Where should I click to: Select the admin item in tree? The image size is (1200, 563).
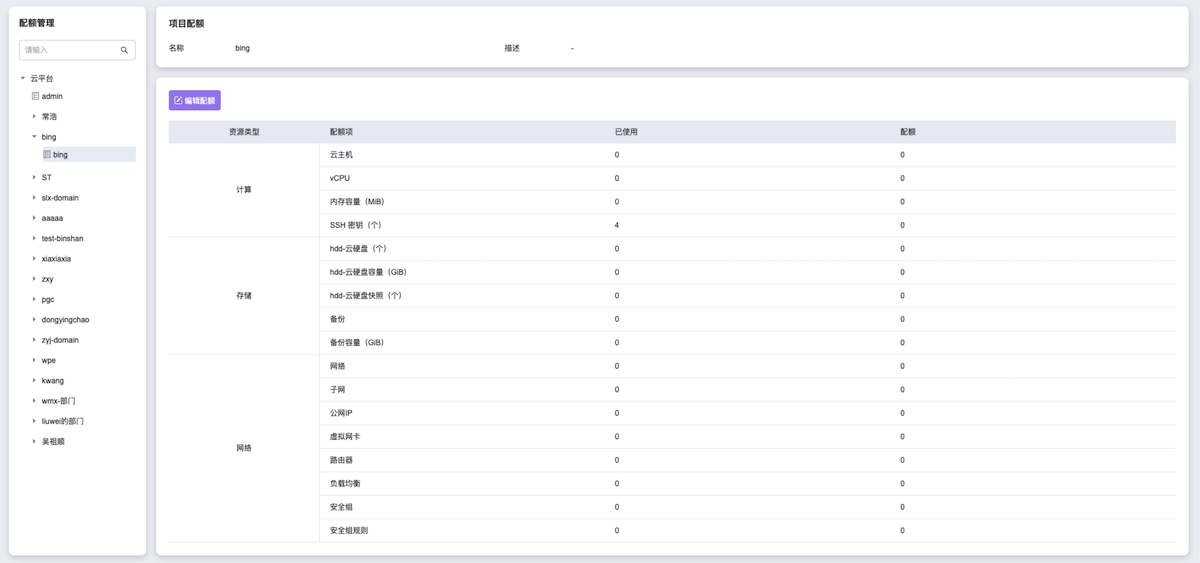tap(52, 97)
